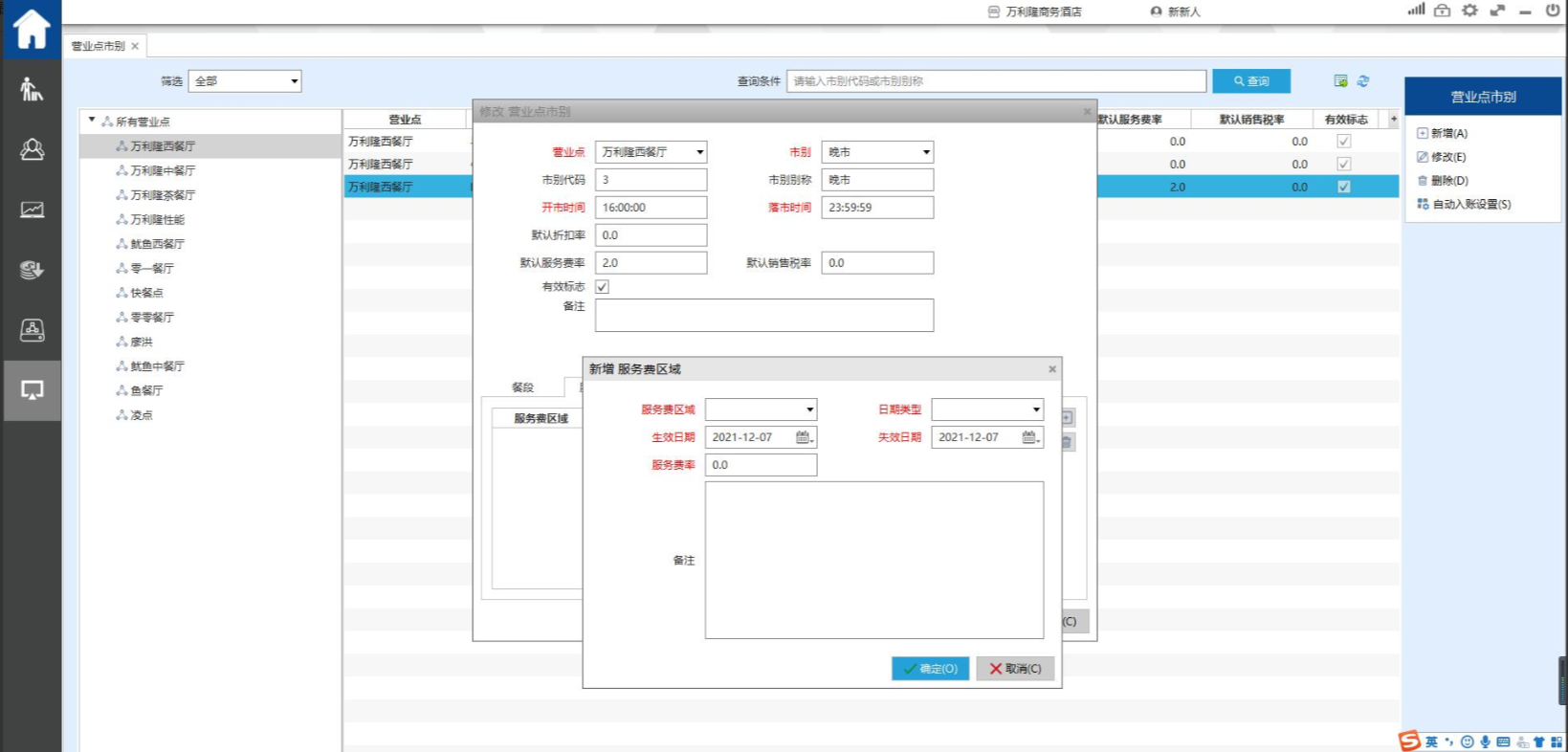Click the home icon in the sidebar
This screenshot has height=752, width=1568.
[x=31, y=29]
